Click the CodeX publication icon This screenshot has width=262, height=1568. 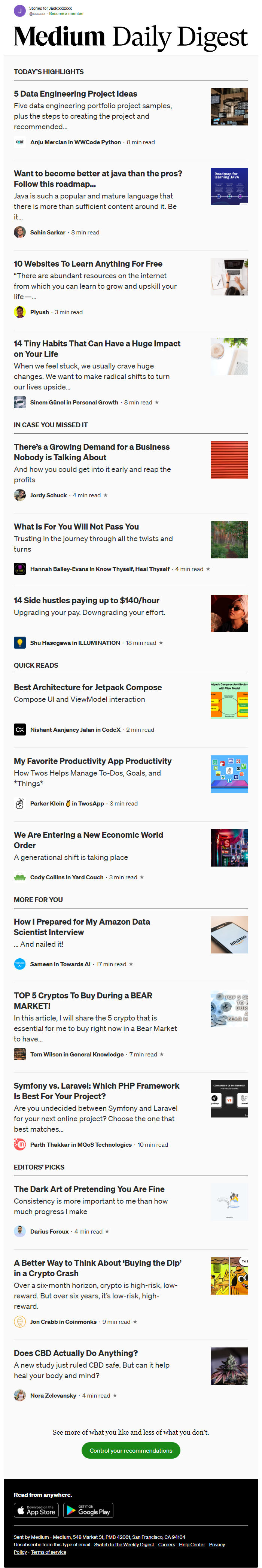click(19, 729)
